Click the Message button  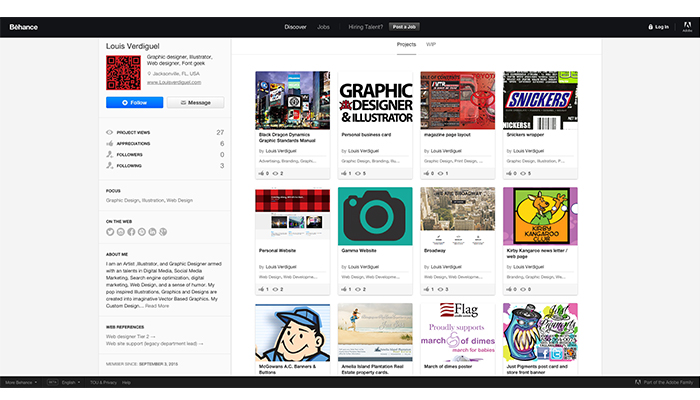(x=196, y=103)
